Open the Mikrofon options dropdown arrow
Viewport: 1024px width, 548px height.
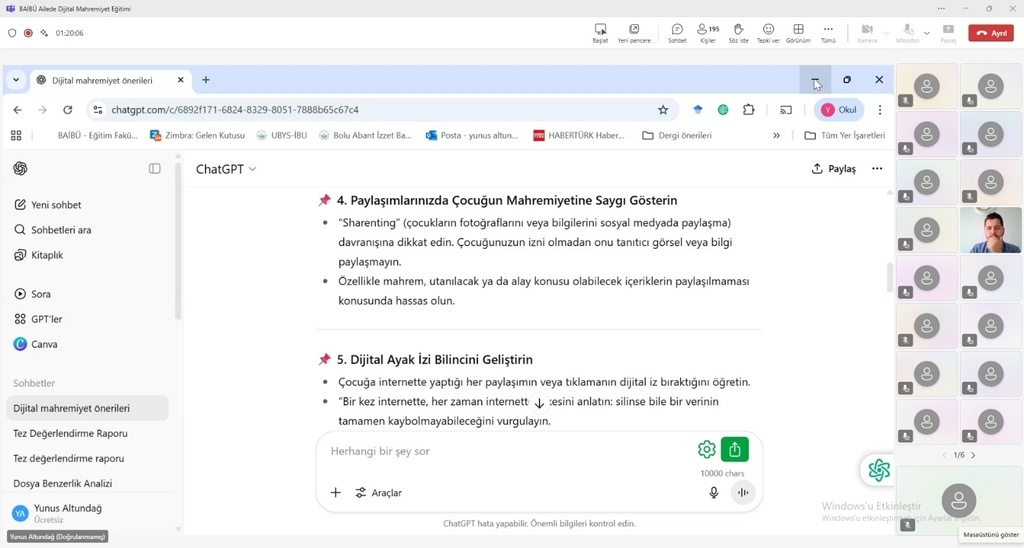926,33
